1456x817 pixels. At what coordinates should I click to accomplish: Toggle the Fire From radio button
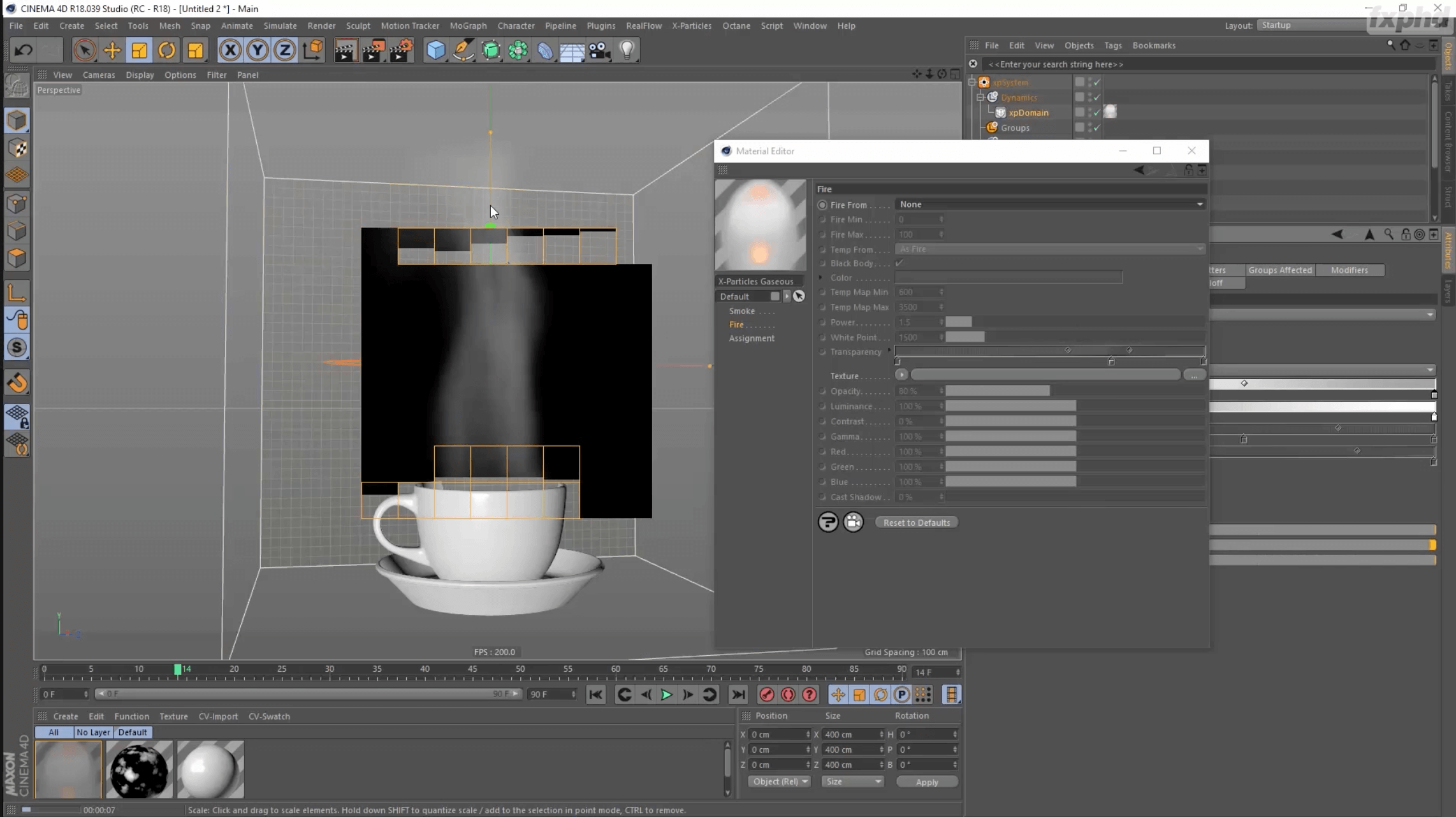point(822,205)
